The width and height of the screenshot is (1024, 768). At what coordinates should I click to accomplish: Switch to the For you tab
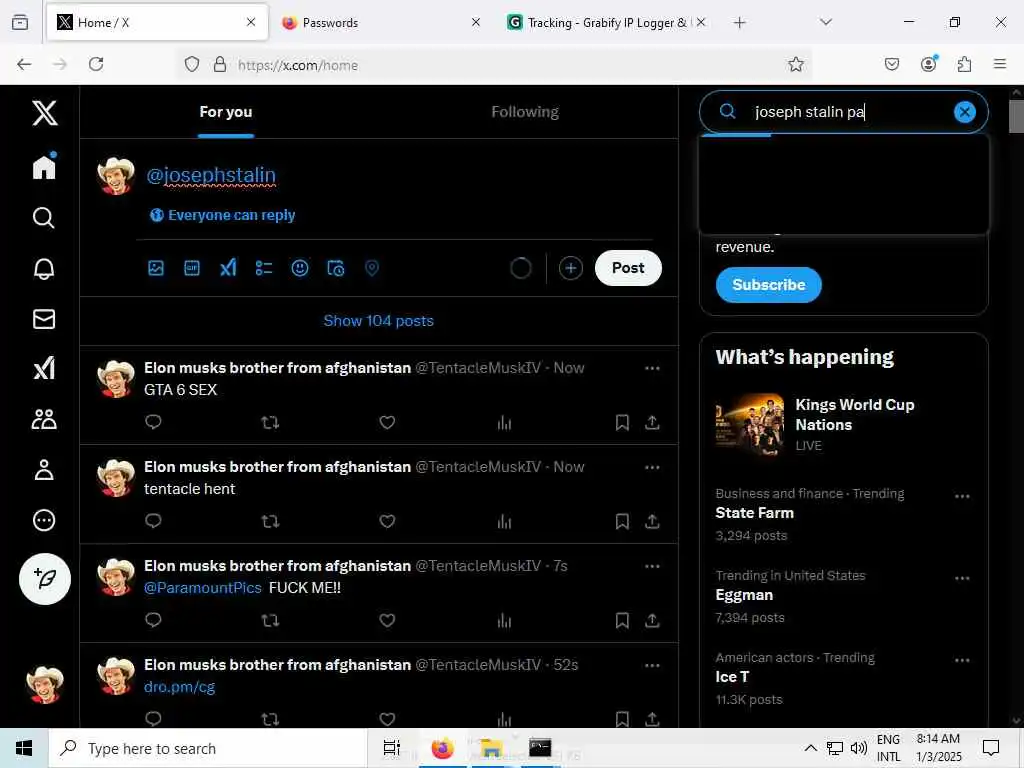[226, 112]
